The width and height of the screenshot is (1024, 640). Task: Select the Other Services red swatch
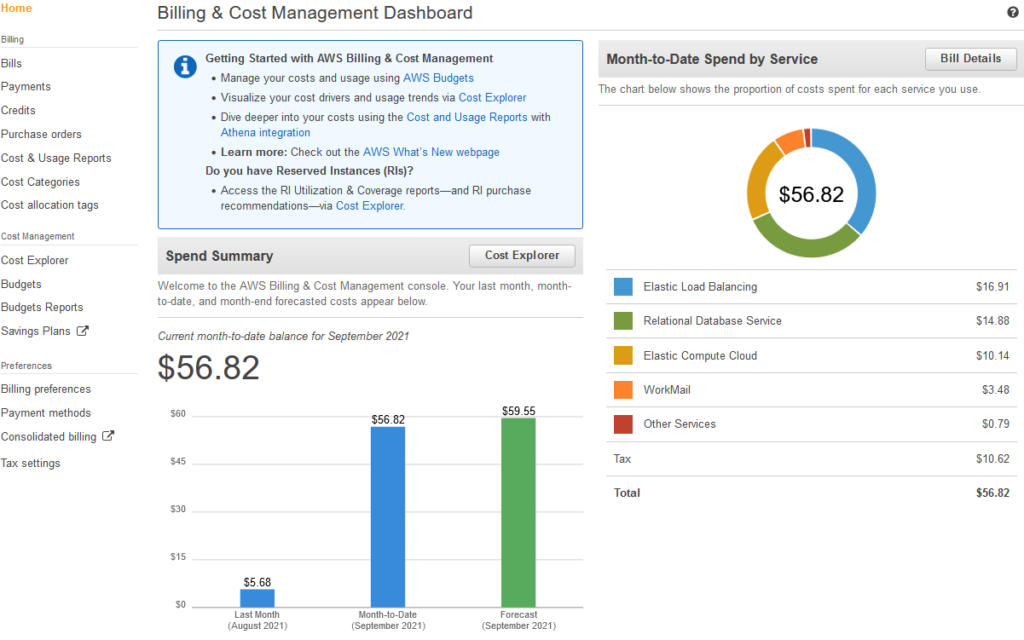point(623,424)
